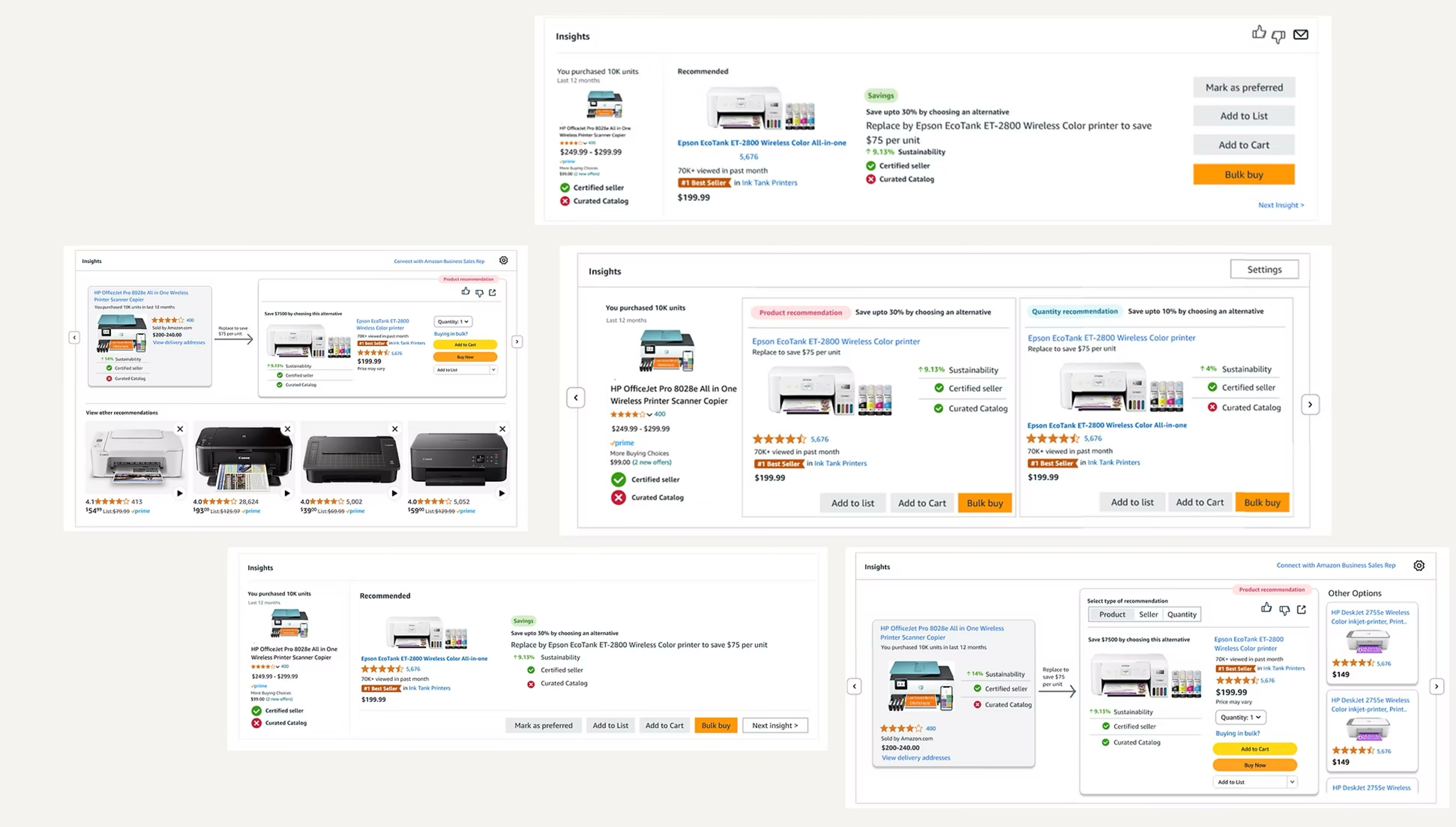Open the Settings button
1456x827 pixels.
(x=1264, y=269)
